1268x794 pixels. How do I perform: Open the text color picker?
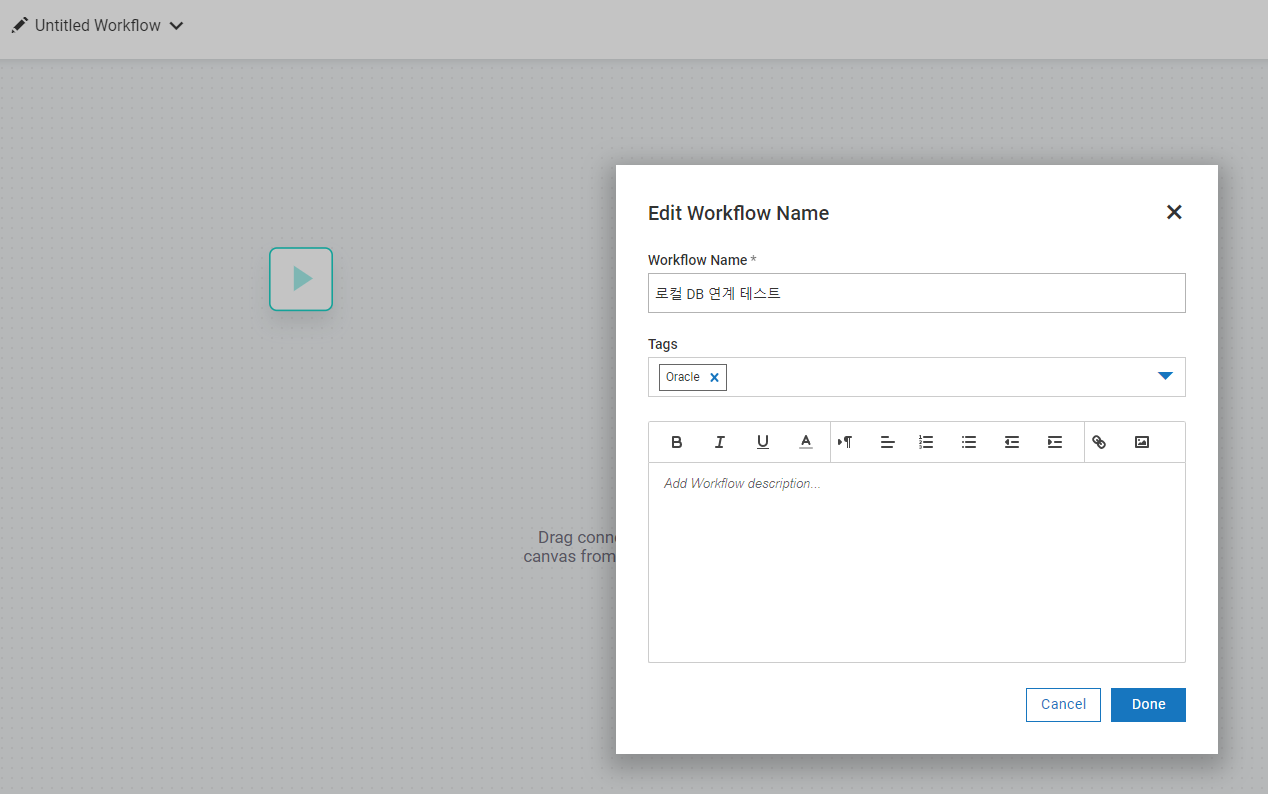tap(806, 442)
